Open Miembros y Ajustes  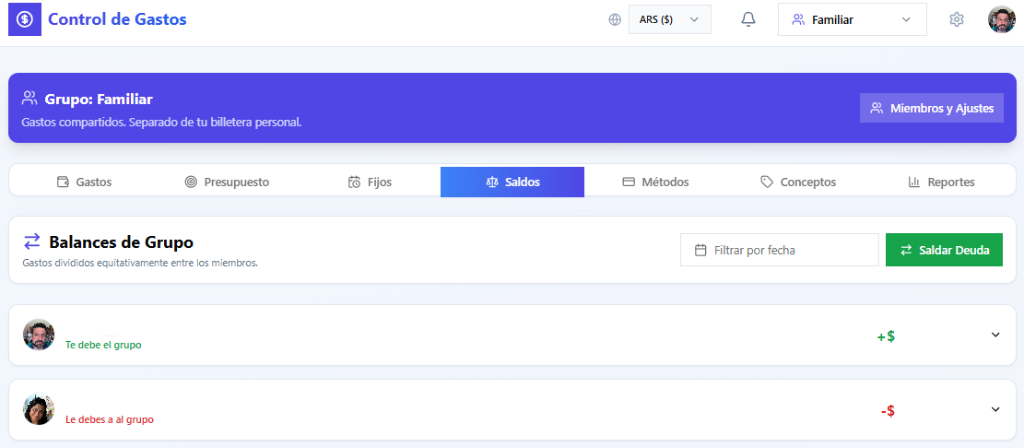(x=931, y=108)
